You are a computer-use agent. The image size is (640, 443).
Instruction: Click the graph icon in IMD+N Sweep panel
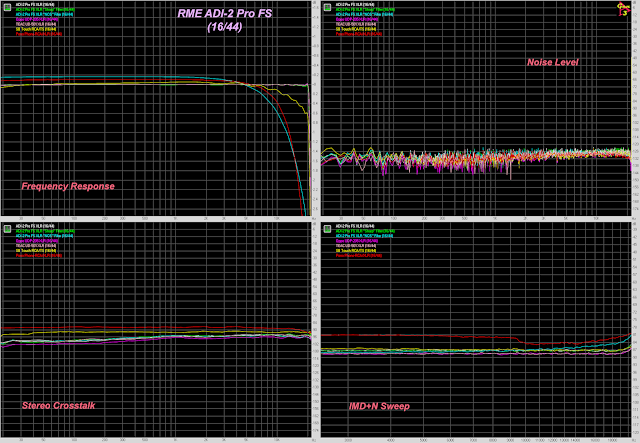pyautogui.click(x=327, y=229)
